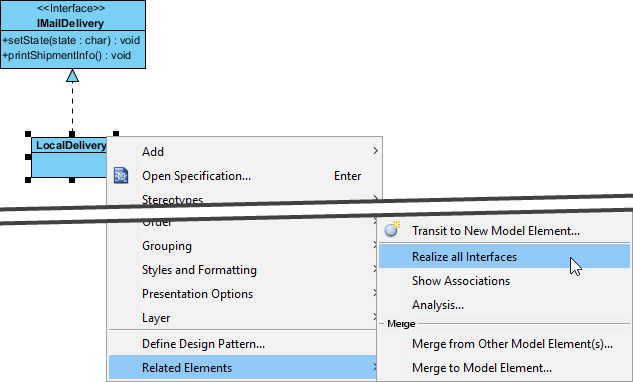Expand the Add submenu arrow
This screenshot has width=633, height=382.
point(375,151)
